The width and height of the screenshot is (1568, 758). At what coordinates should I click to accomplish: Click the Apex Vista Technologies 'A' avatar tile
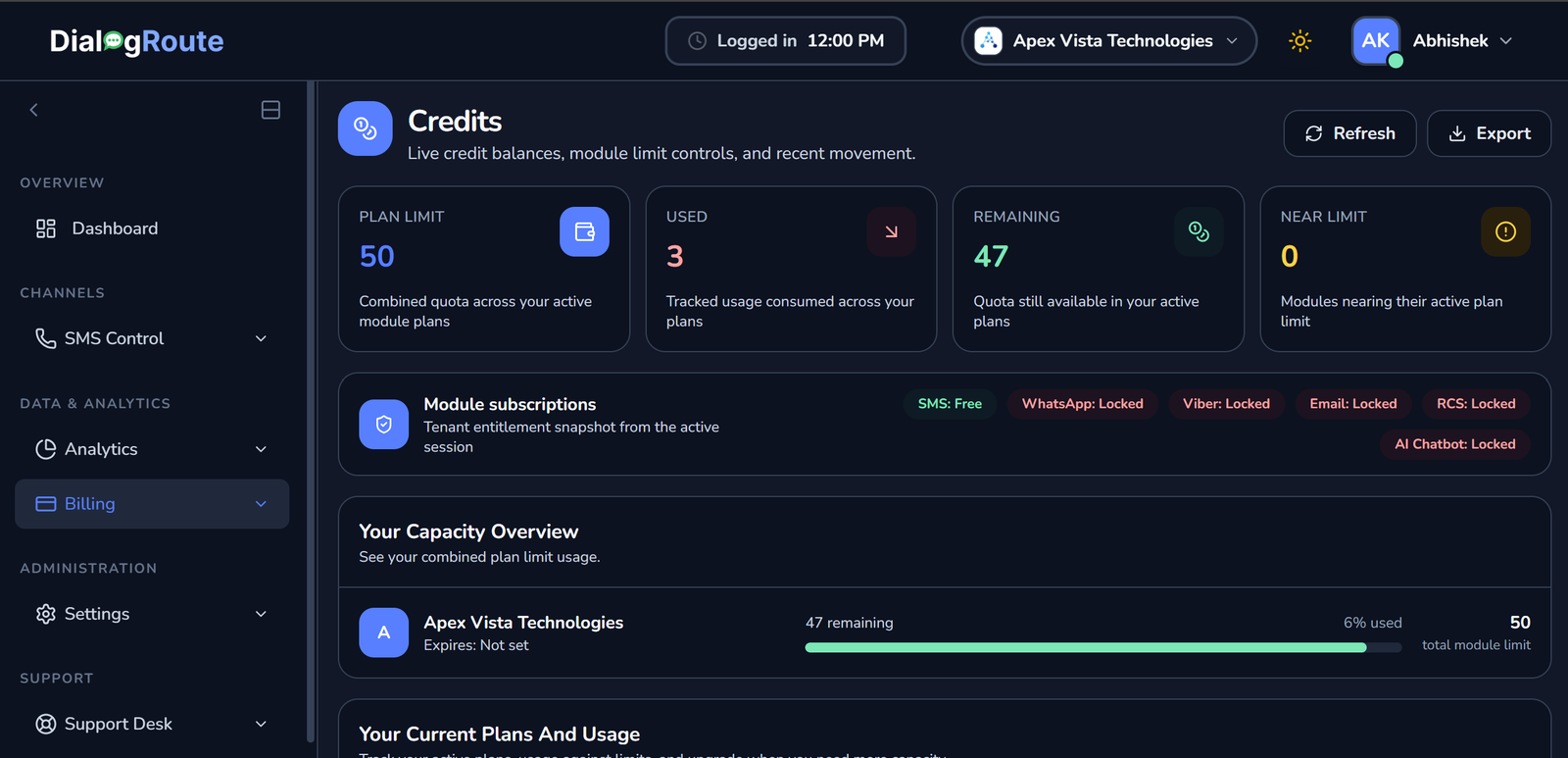pos(384,632)
